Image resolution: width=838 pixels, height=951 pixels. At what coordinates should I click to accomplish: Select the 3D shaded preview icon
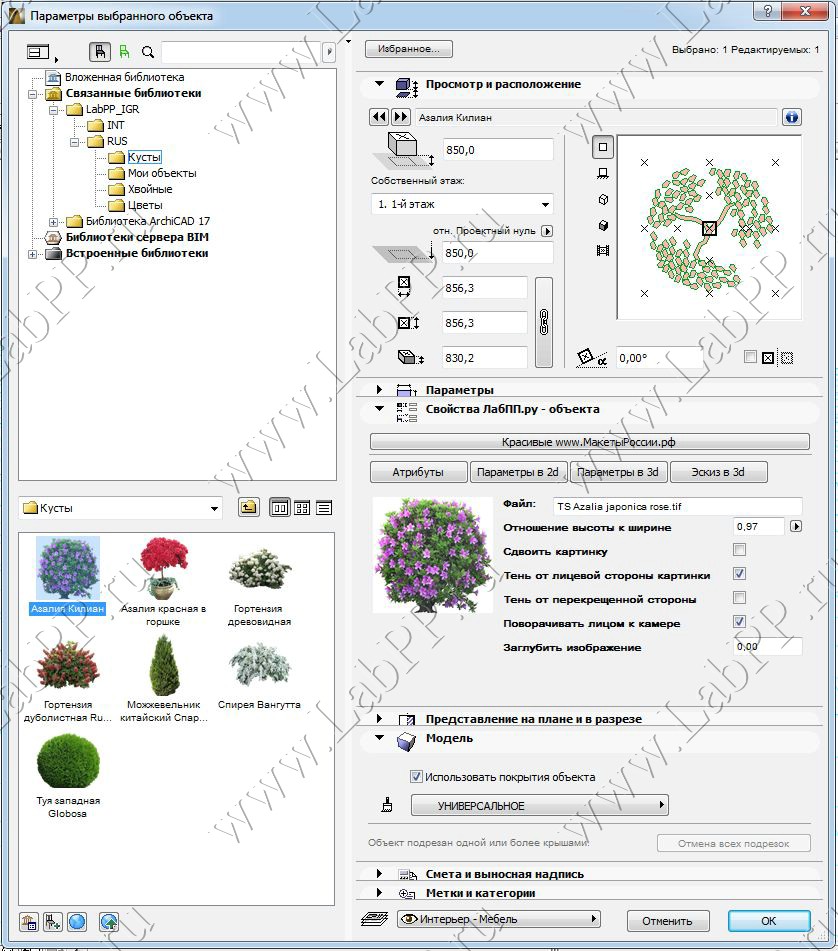pyautogui.click(x=603, y=226)
